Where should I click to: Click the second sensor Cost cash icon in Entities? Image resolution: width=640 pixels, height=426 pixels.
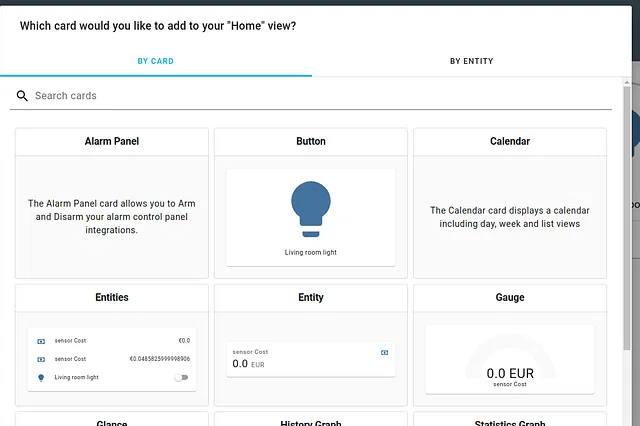pos(41,359)
